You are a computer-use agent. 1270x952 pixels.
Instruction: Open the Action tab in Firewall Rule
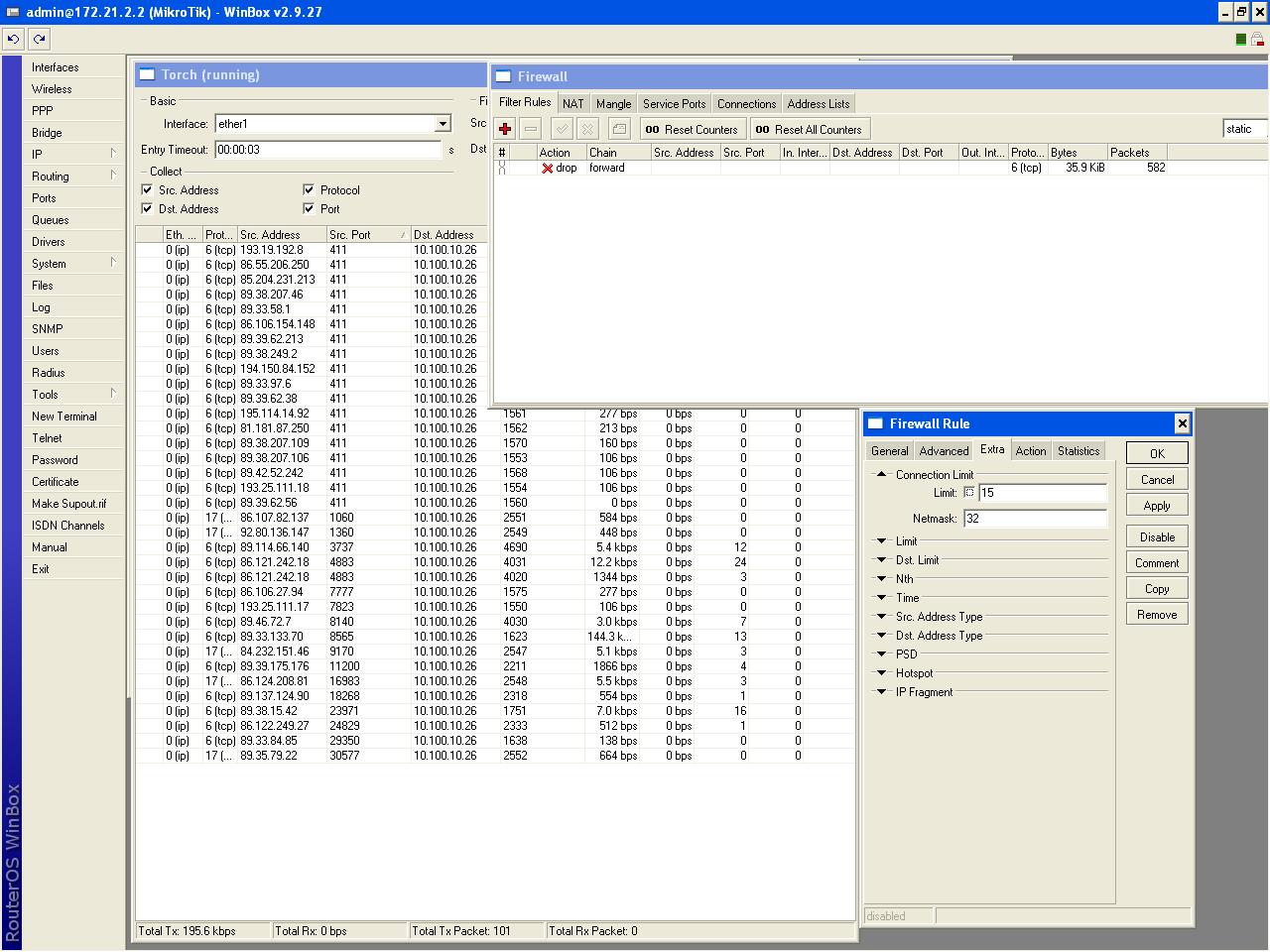(1031, 450)
